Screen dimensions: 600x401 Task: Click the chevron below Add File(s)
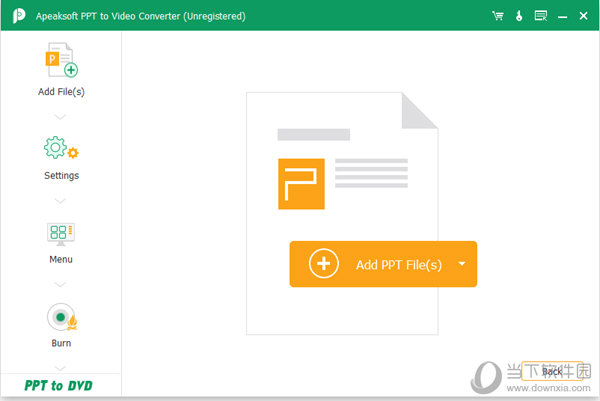[60, 117]
